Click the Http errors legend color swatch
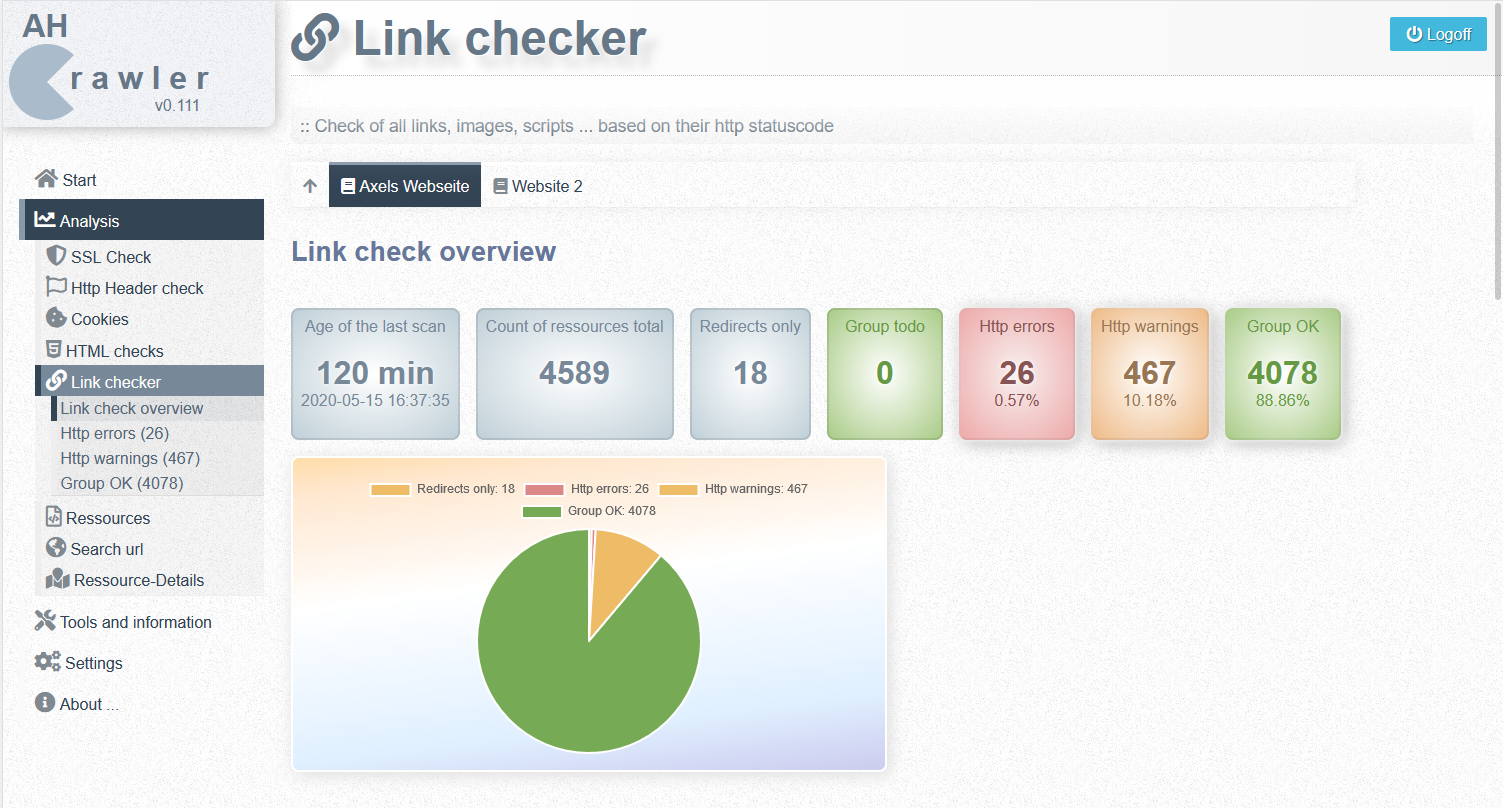This screenshot has width=1503, height=808. (544, 489)
